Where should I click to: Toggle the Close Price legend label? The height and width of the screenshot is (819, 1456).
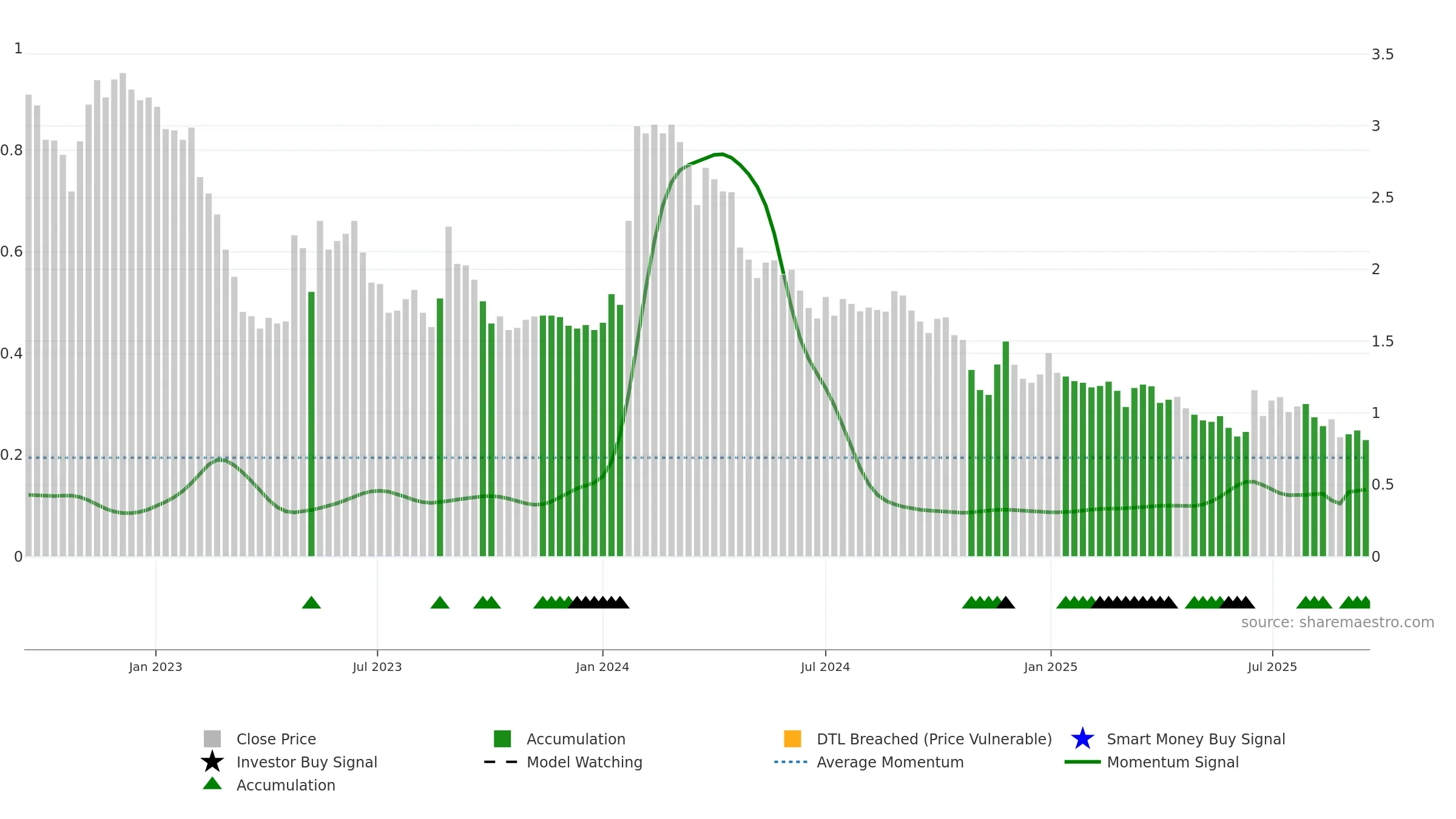click(x=276, y=739)
